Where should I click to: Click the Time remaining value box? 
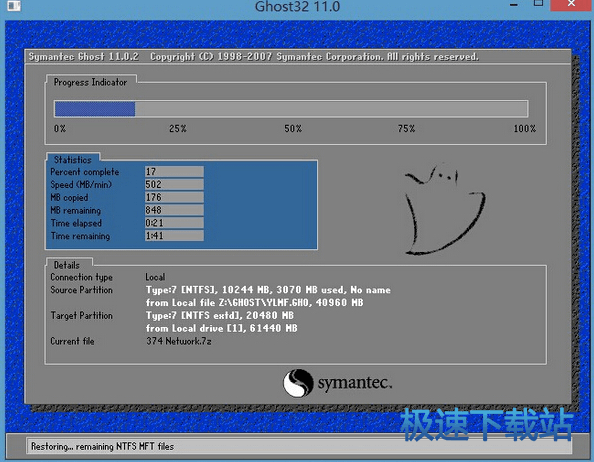coord(174,236)
